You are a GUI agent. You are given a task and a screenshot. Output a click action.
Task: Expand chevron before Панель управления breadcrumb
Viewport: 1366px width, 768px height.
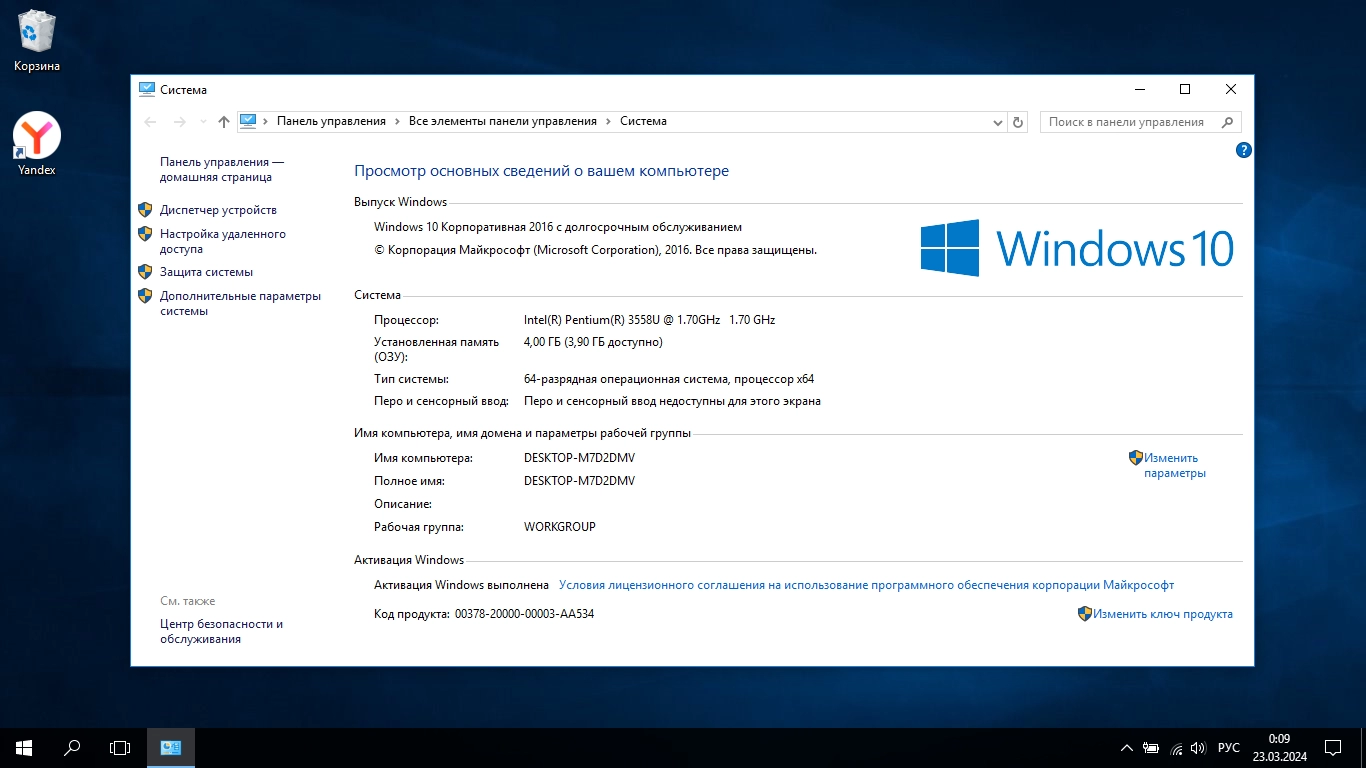click(267, 121)
